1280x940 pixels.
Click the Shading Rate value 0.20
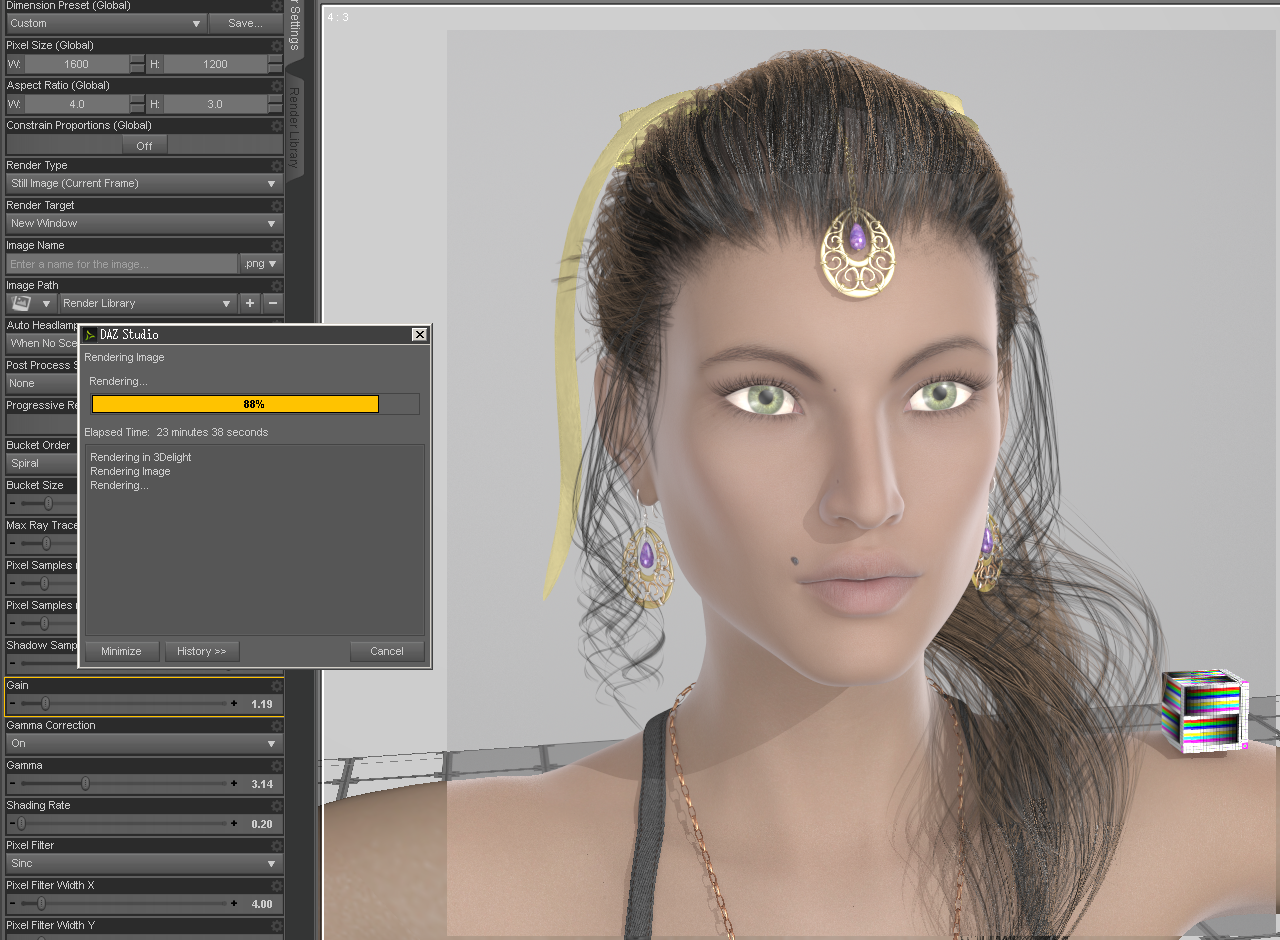[262, 824]
